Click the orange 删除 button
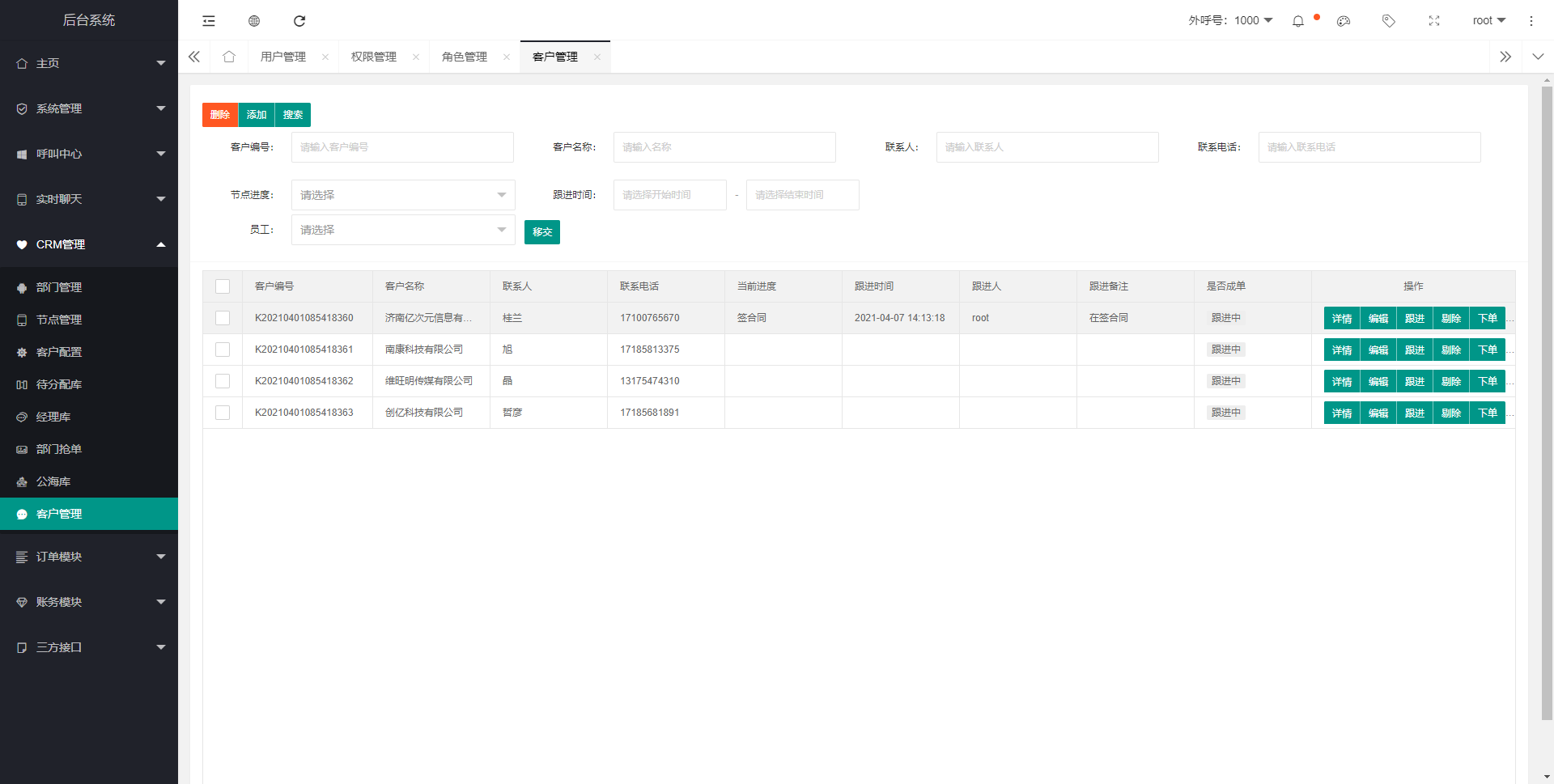The image size is (1554, 784). (x=220, y=115)
